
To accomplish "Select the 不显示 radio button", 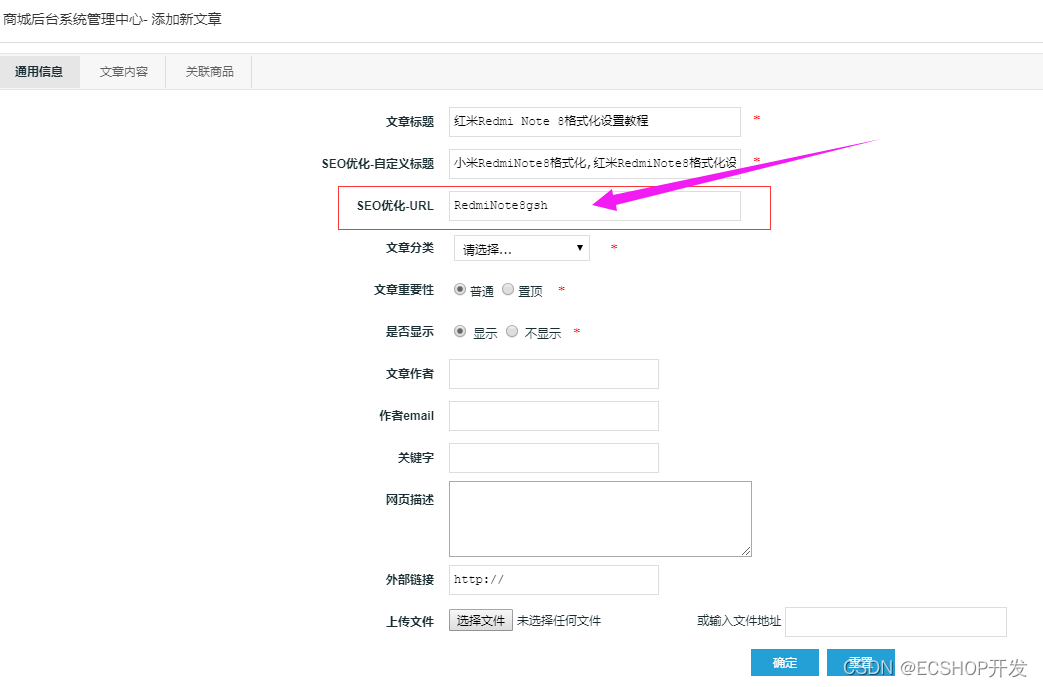I will click(512, 331).
